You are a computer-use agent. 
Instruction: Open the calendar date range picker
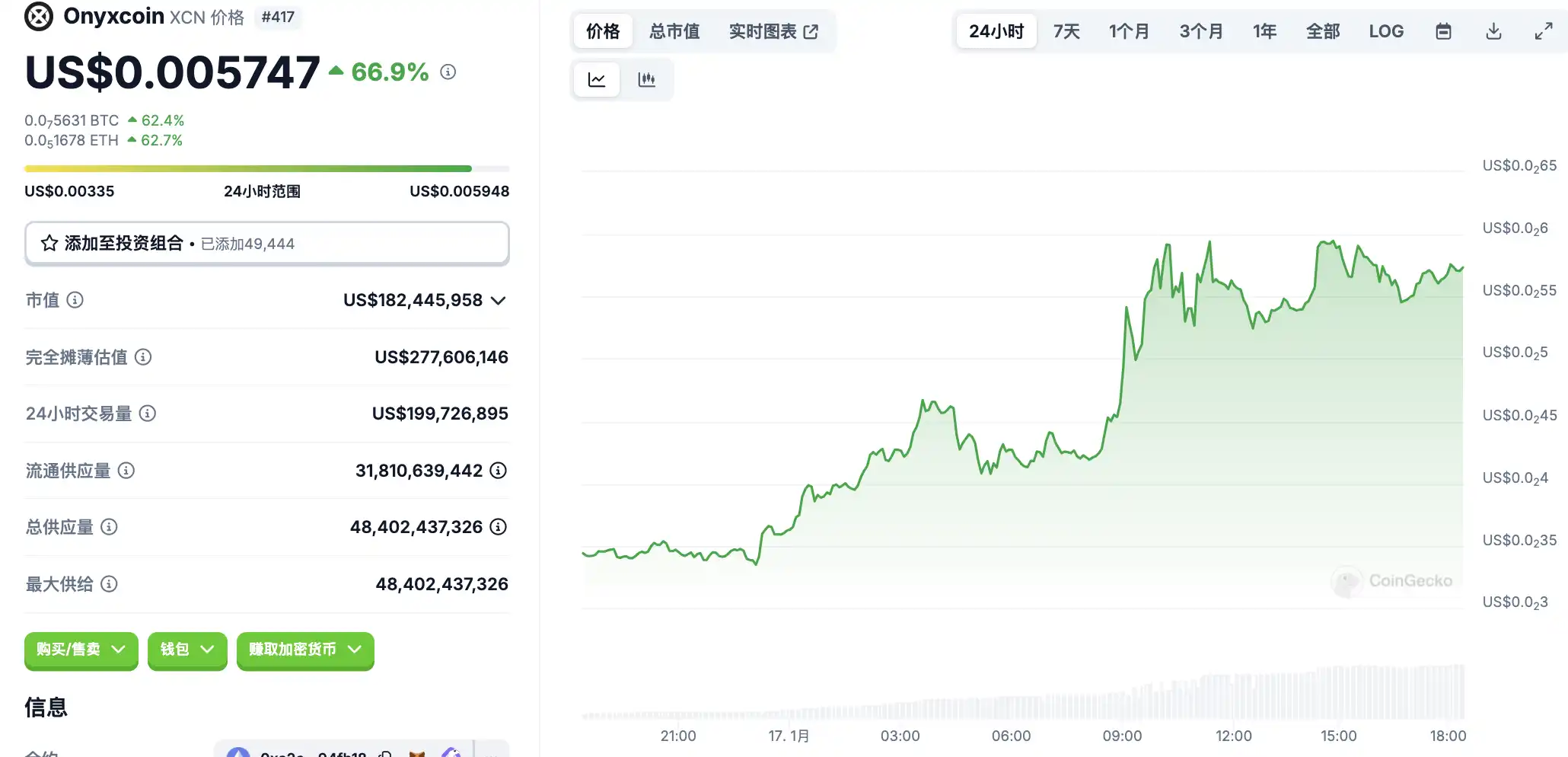(1443, 31)
